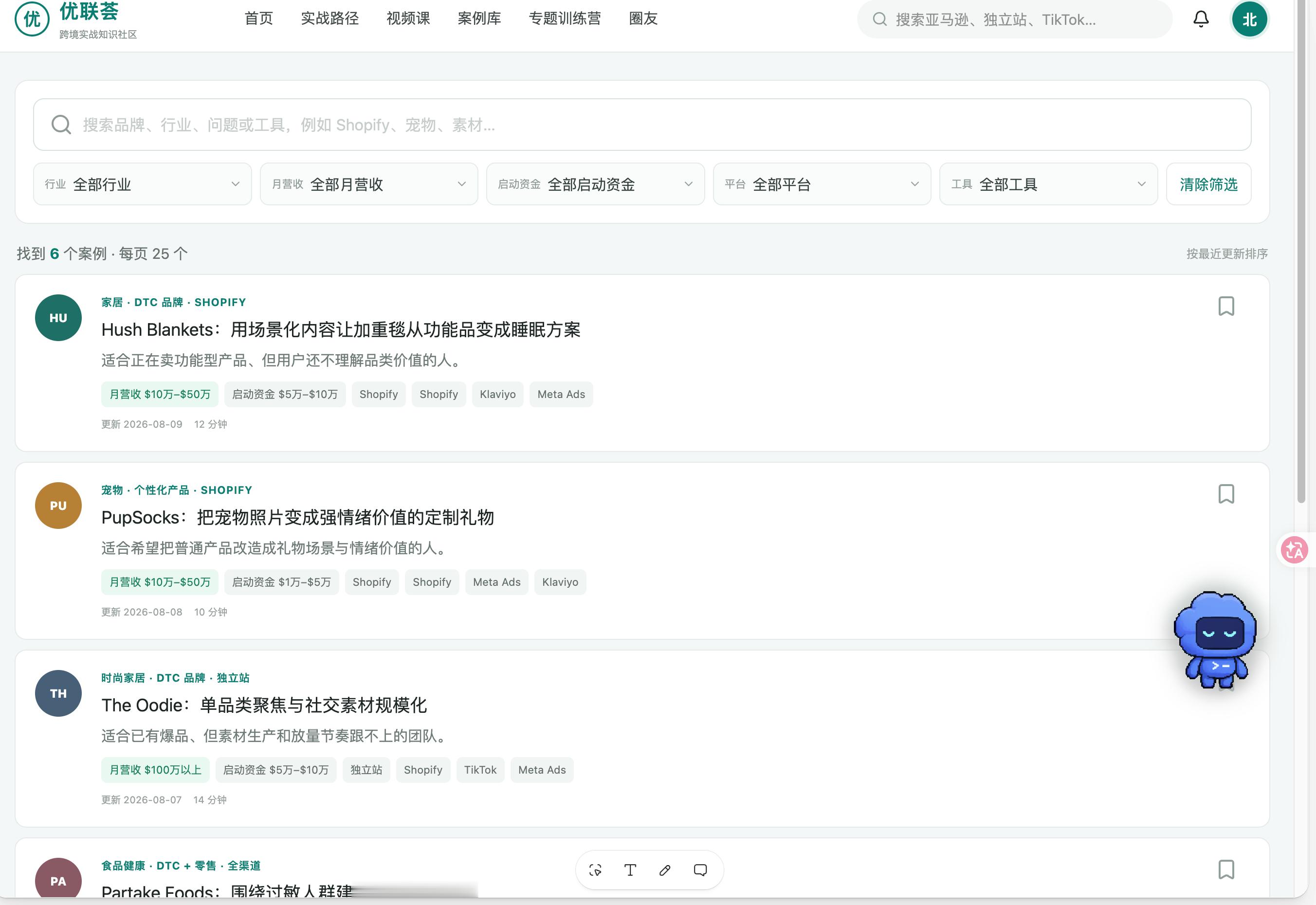
Task: Click PupSocks 启动资金 $1万–$5万 tag
Action: pyautogui.click(x=281, y=582)
